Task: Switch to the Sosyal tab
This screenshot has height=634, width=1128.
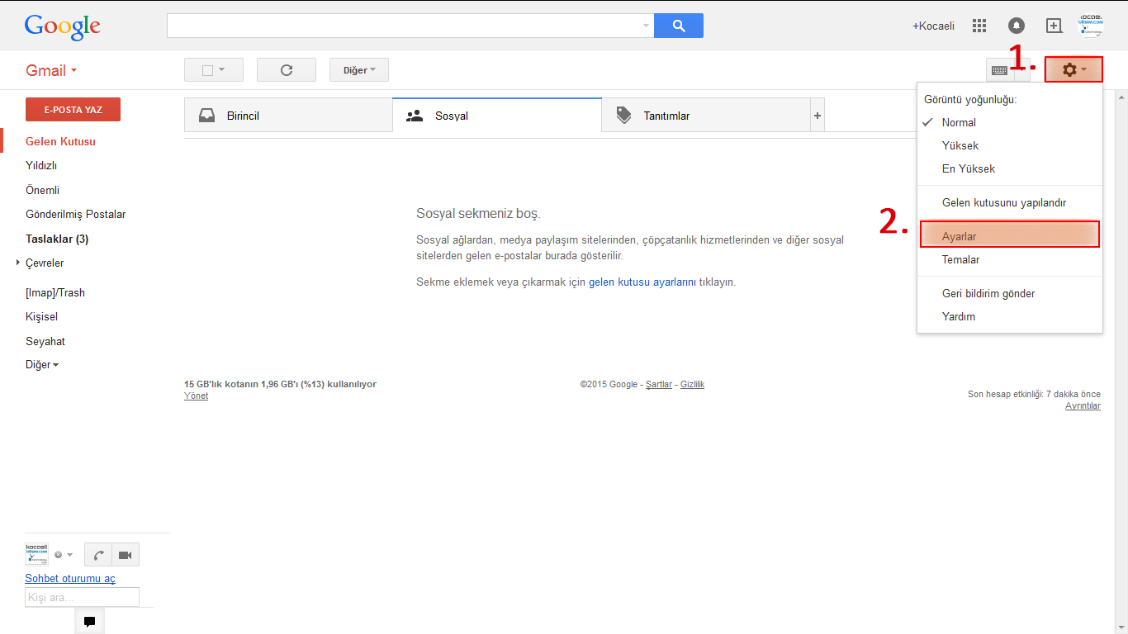Action: coord(496,115)
